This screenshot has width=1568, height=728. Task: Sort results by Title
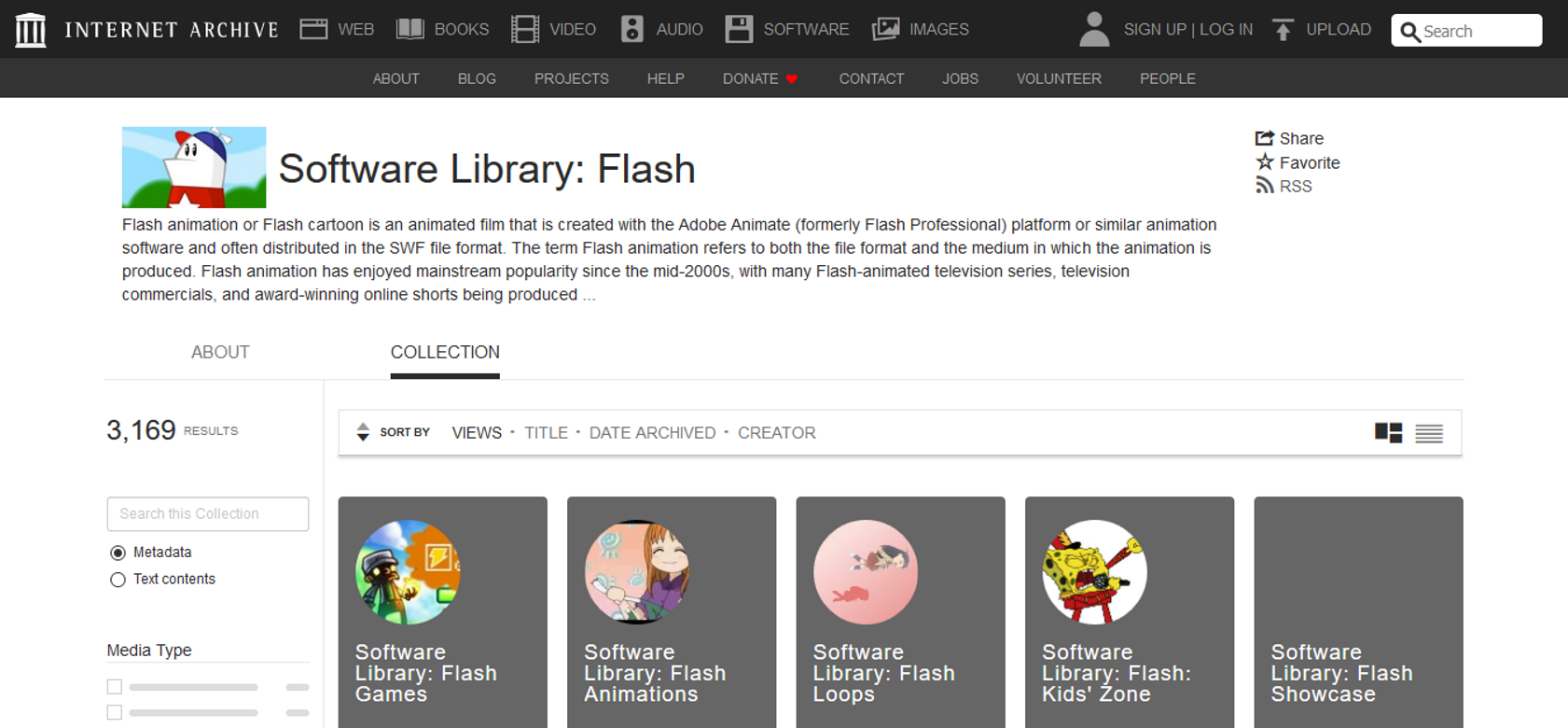click(x=546, y=433)
